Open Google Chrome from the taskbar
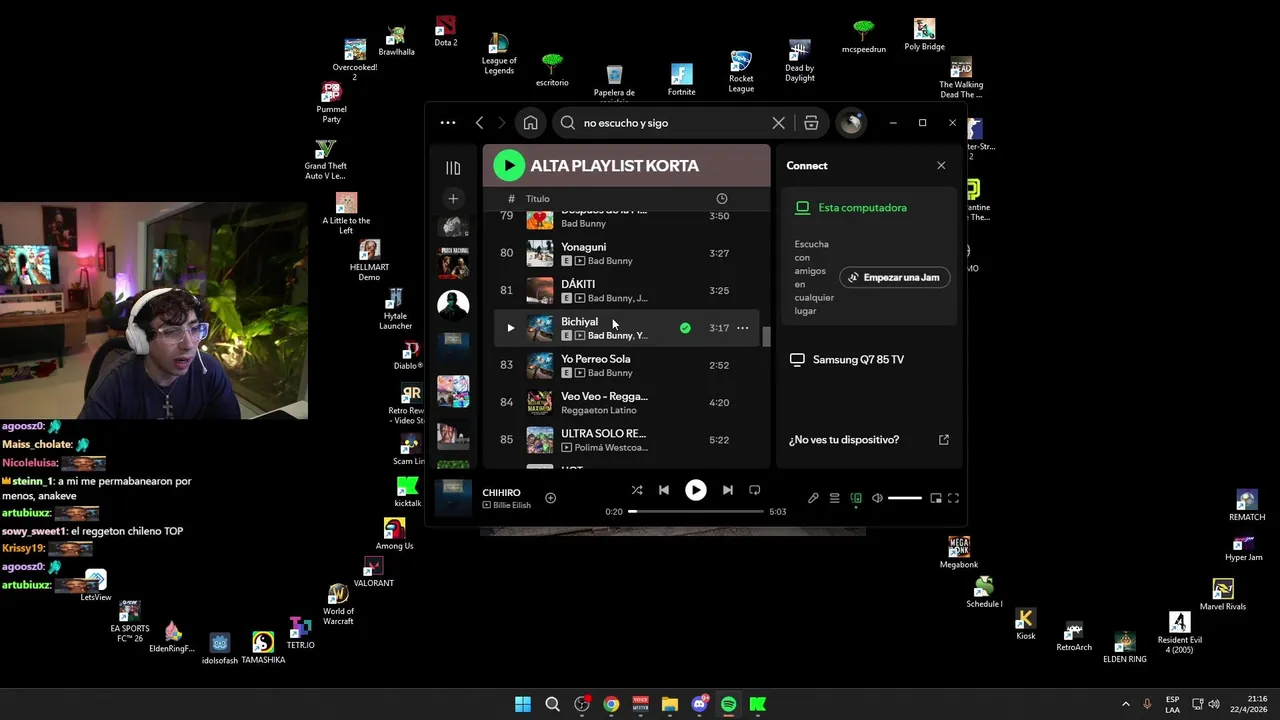 pyautogui.click(x=611, y=704)
